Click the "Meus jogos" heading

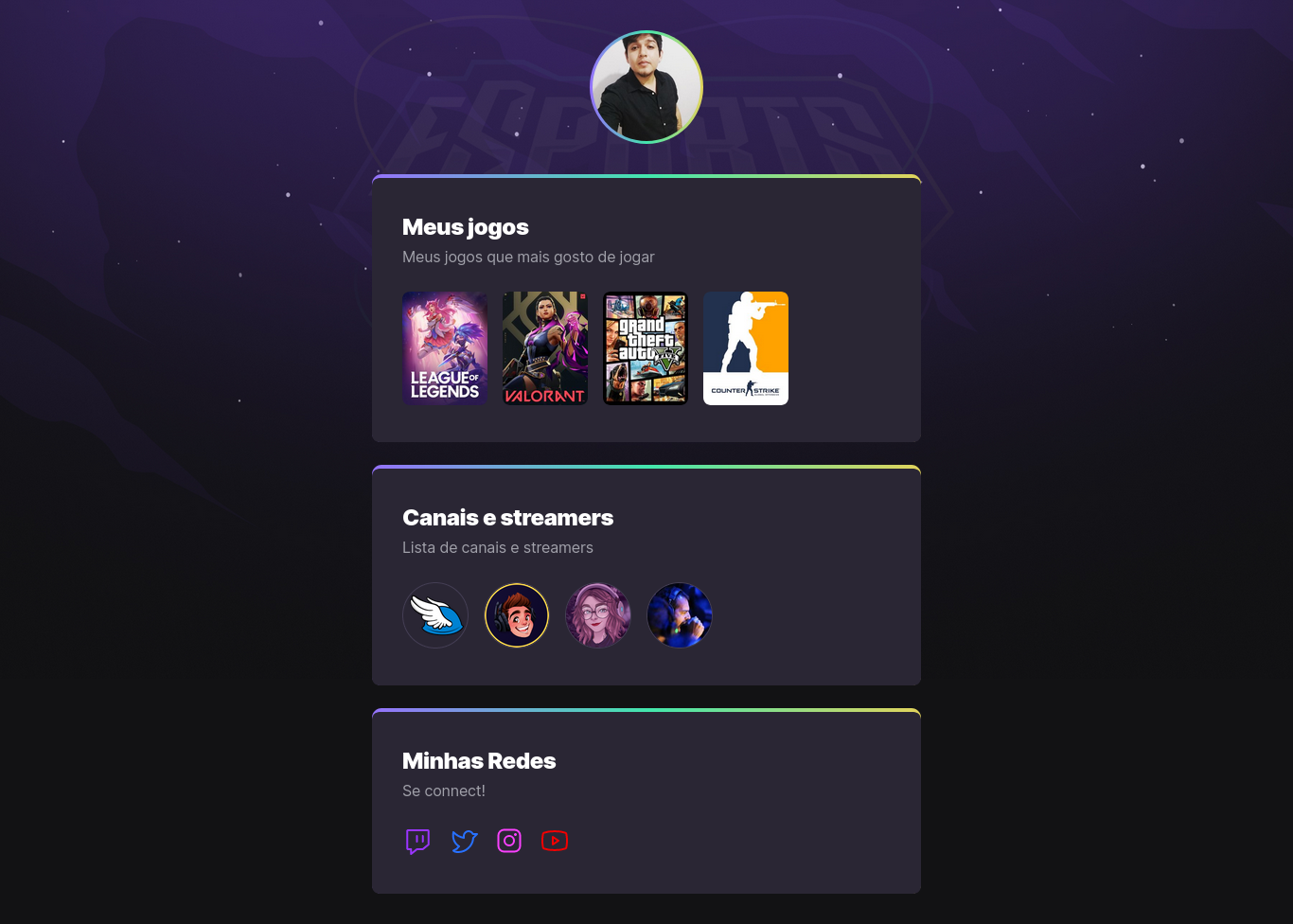tap(466, 227)
